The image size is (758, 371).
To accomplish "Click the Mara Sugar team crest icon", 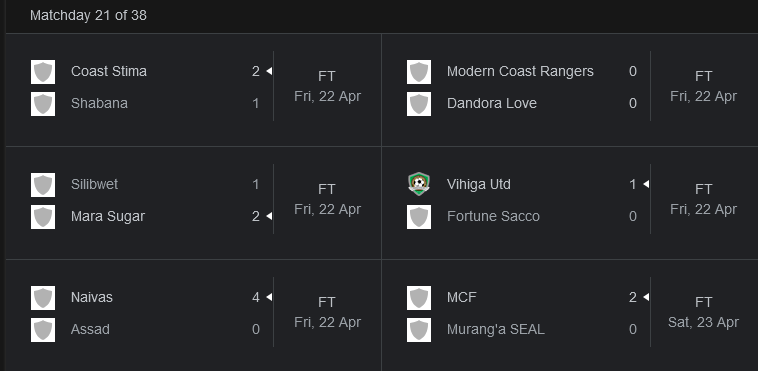I will 43,217.
